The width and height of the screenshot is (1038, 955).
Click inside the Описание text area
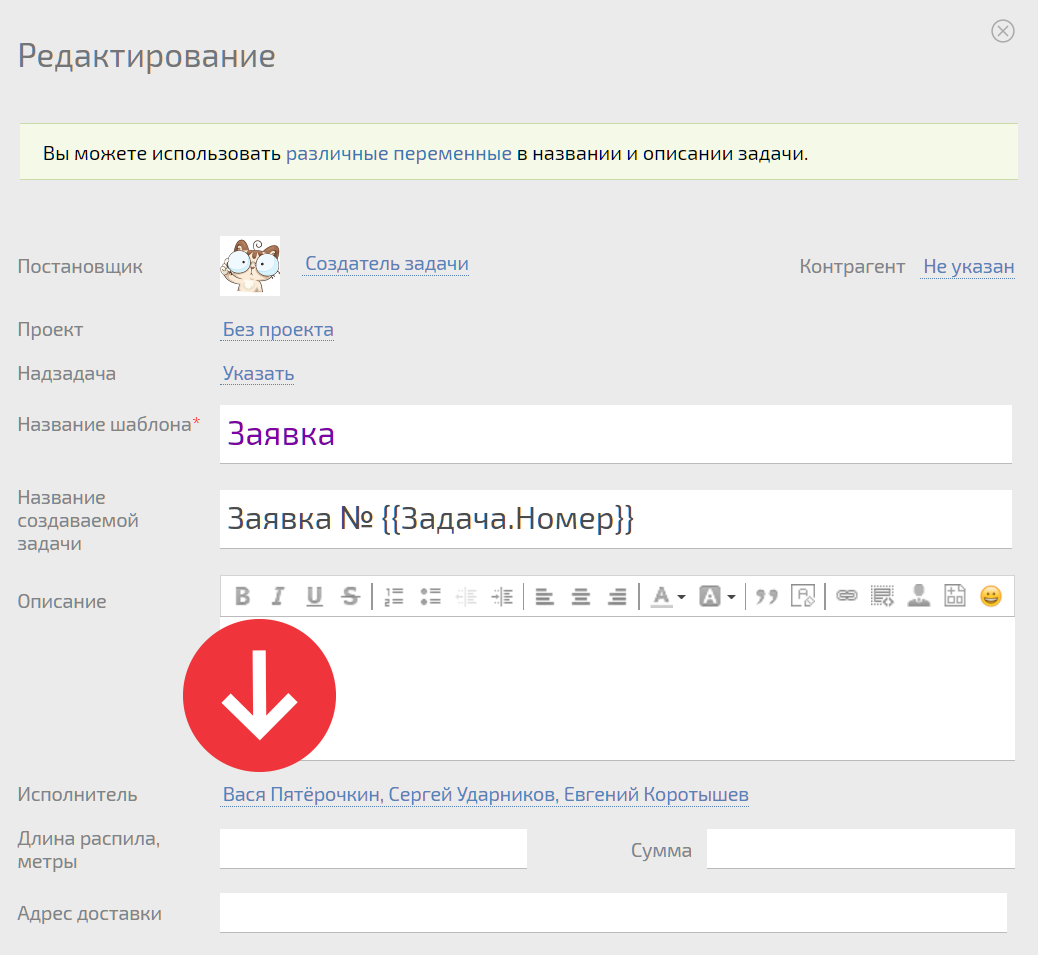(617, 689)
